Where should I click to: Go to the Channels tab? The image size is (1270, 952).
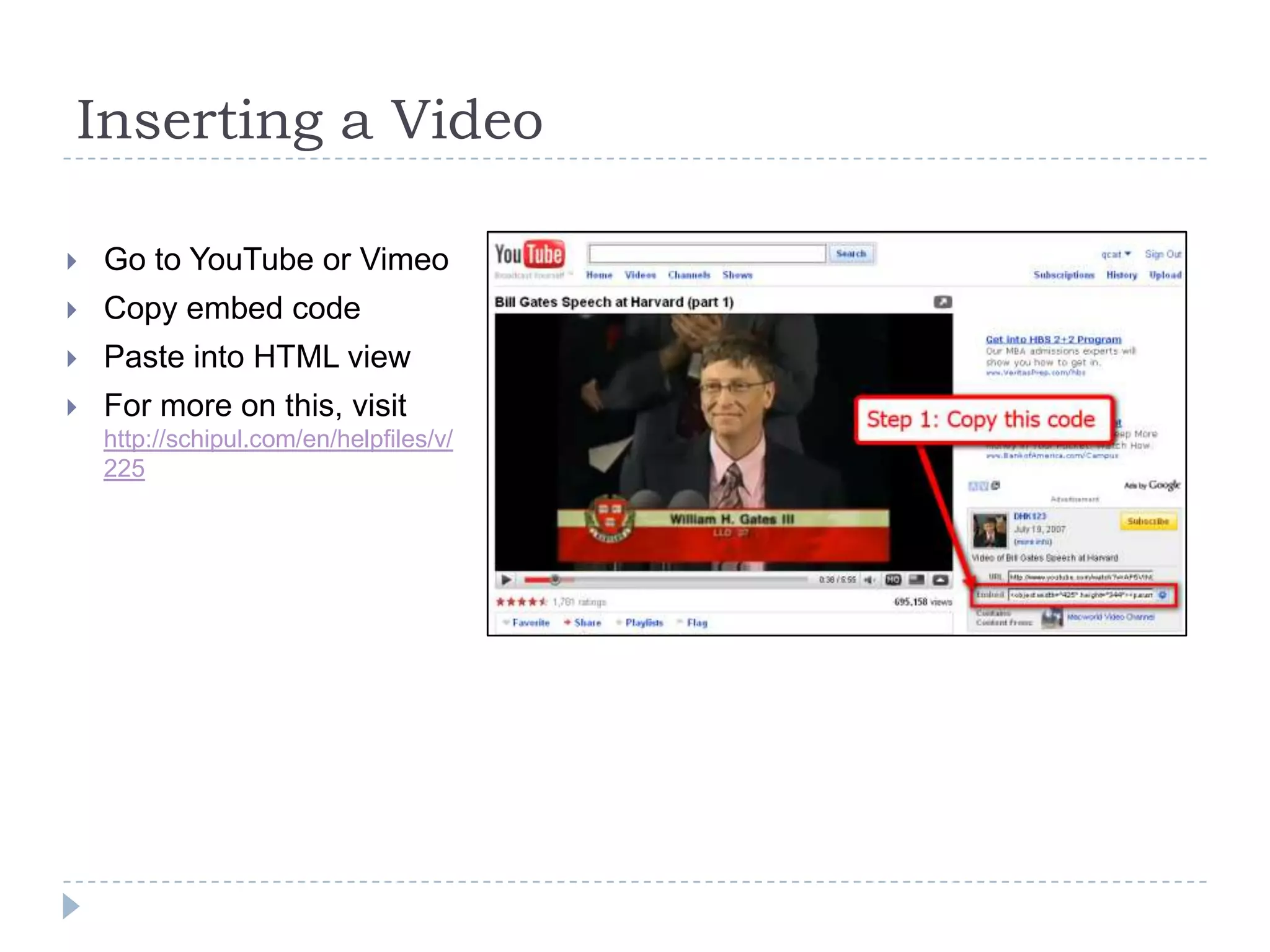tap(688, 275)
